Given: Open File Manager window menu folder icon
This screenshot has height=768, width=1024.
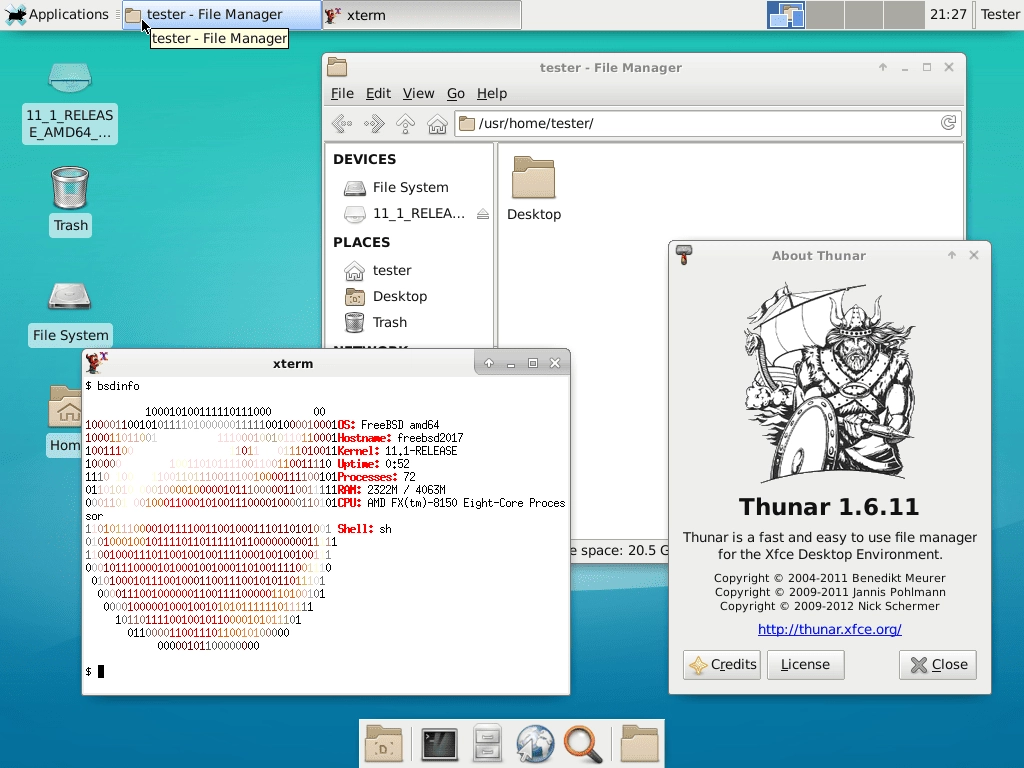Looking at the screenshot, I should click(x=337, y=67).
